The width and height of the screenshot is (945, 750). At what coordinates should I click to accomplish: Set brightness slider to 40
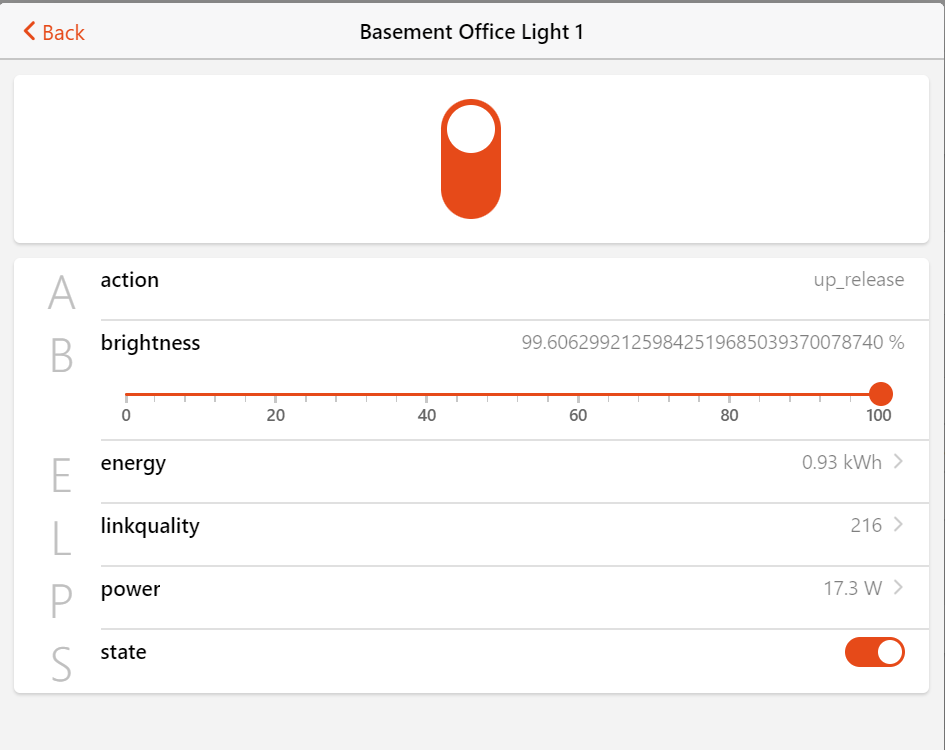coord(427,395)
